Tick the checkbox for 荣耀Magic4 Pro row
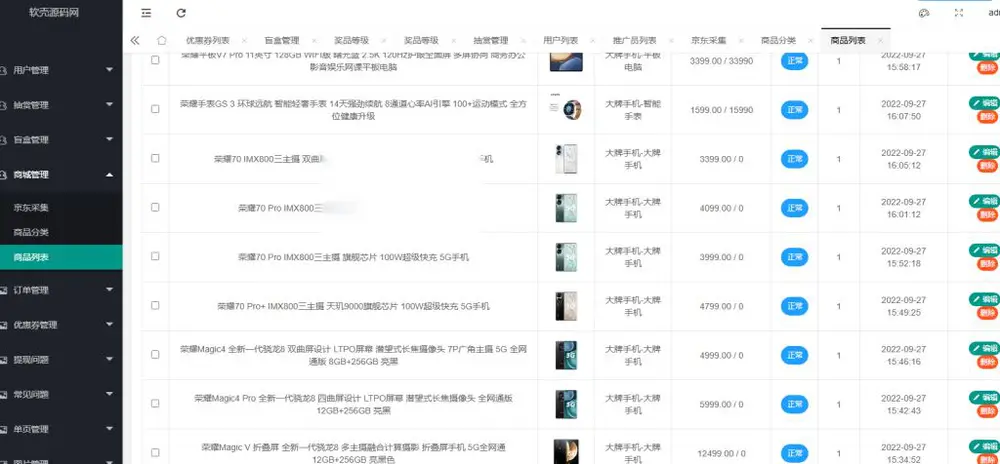 [155, 403]
